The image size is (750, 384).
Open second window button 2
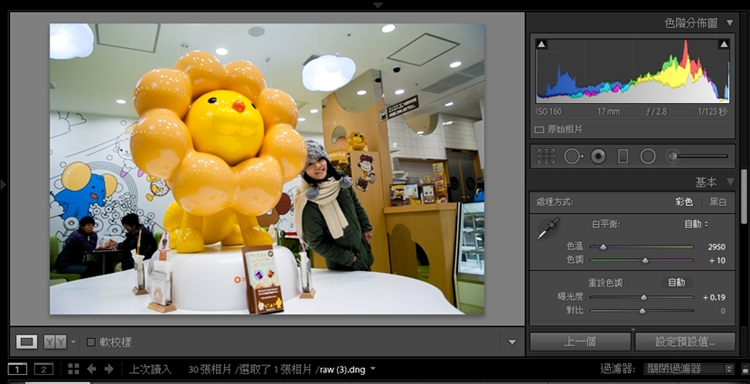tap(44, 369)
